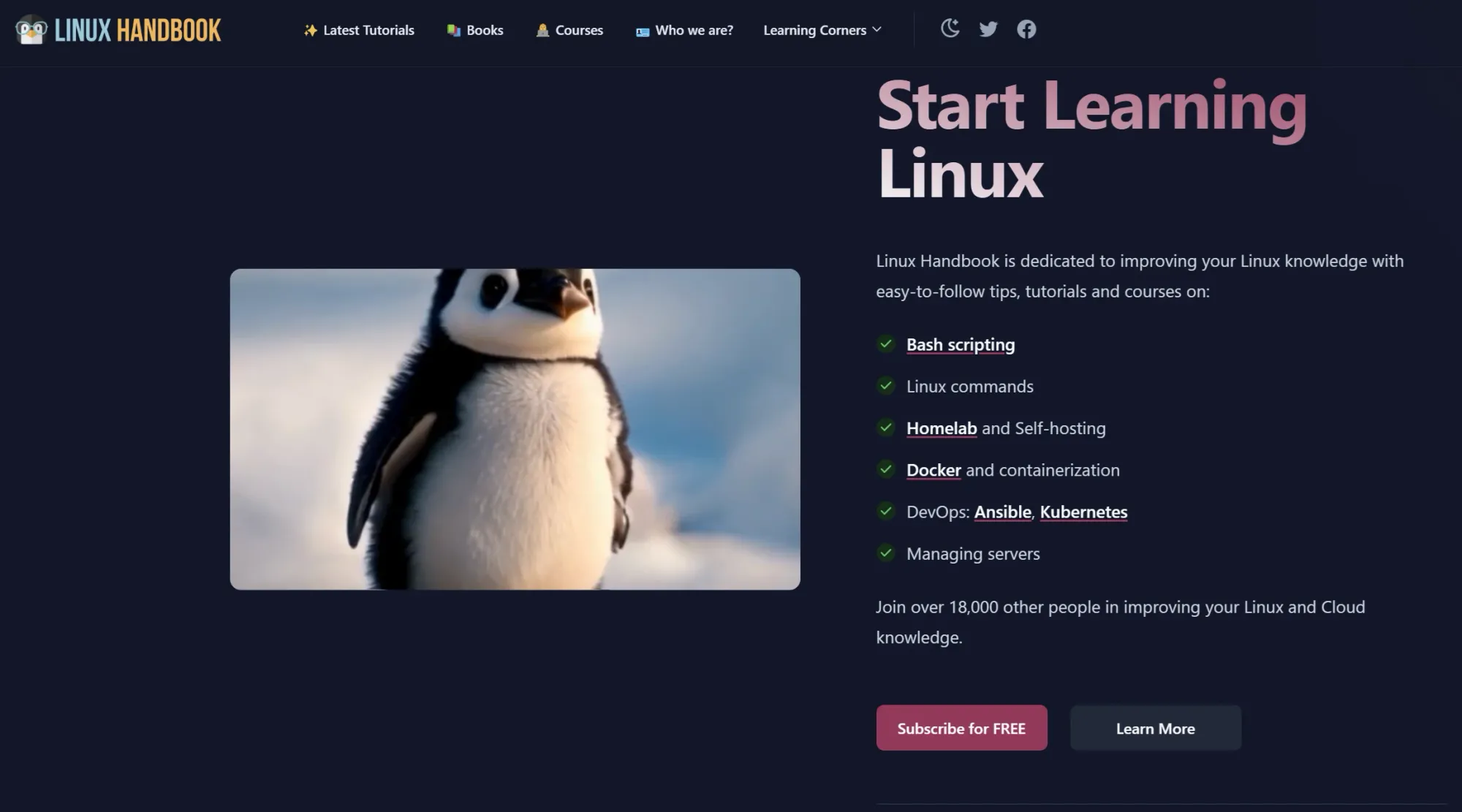Toggle dark/light mode with moon icon
The width and height of the screenshot is (1462, 812).
pos(949,28)
